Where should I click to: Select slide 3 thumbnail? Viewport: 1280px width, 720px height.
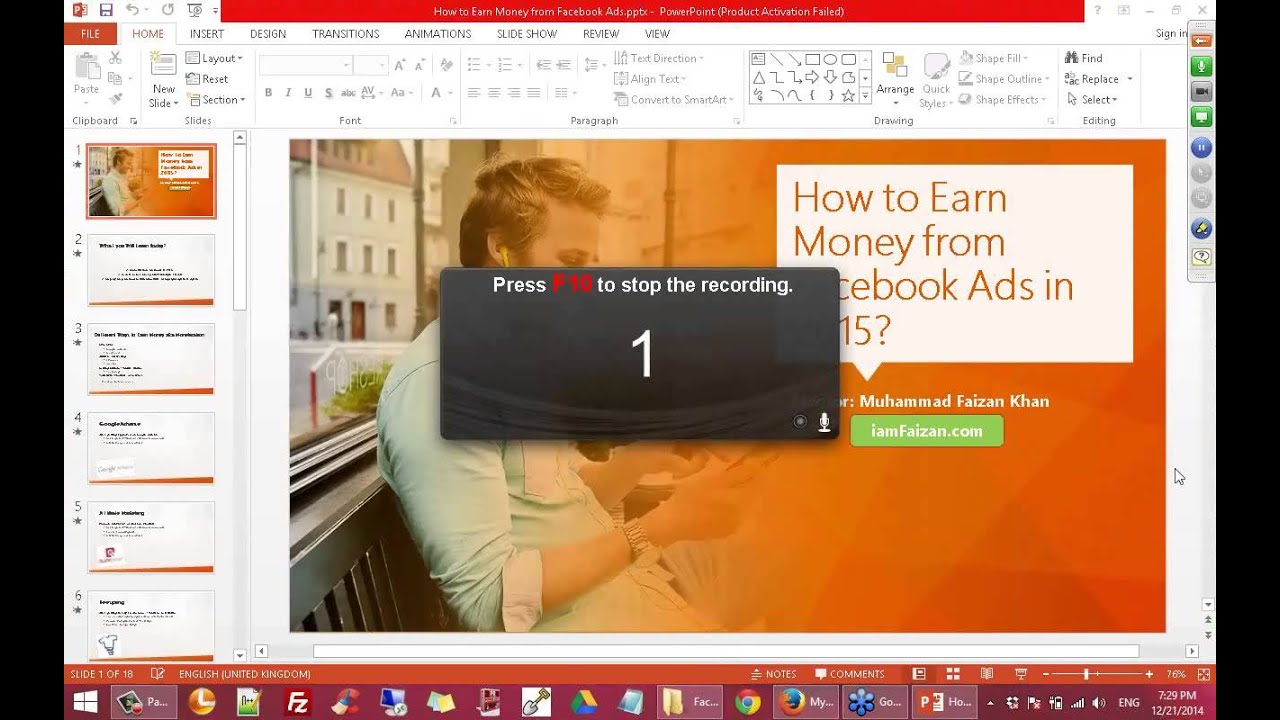click(151, 359)
